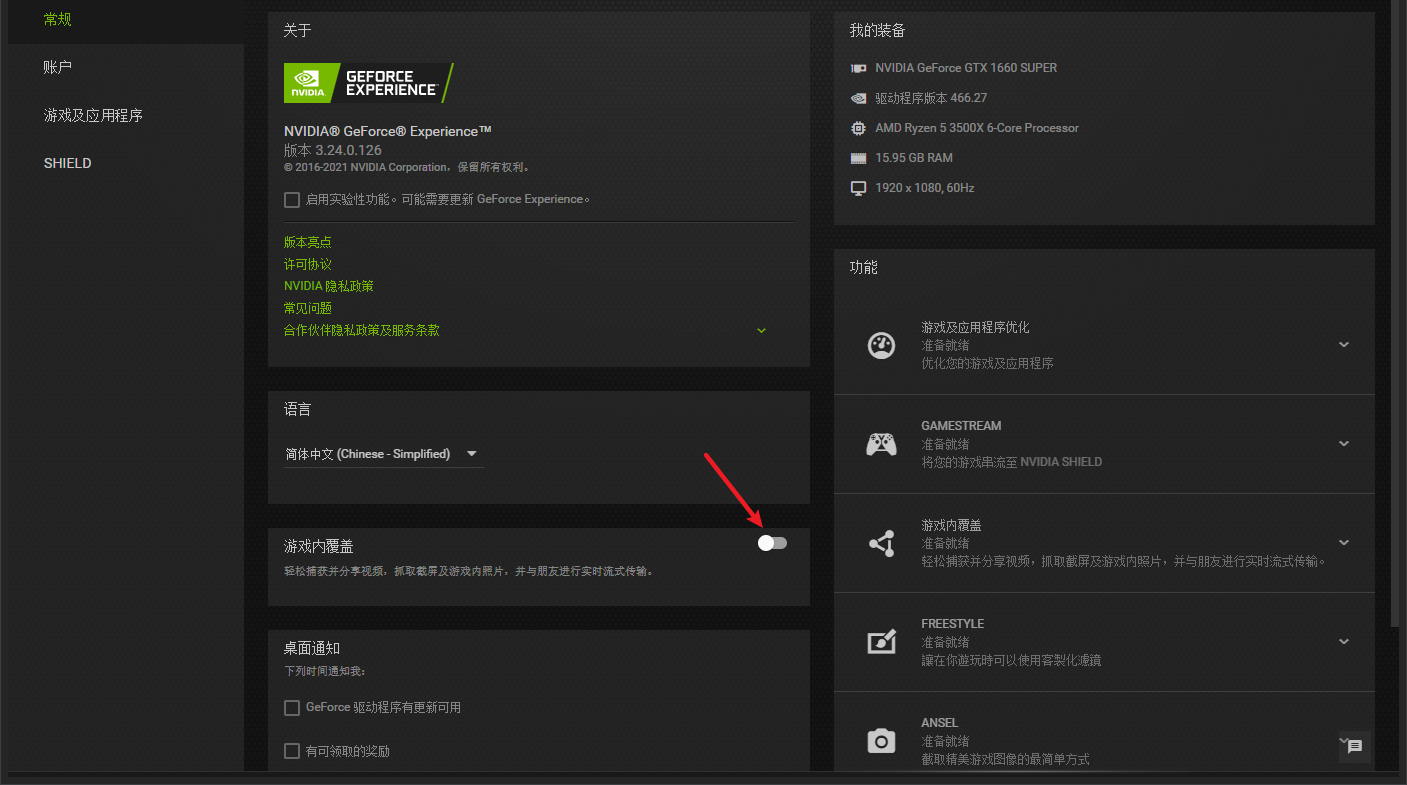
Task: Click the NVIDIA GeForce GTX 1660 SUPER text
Action: tap(966, 68)
